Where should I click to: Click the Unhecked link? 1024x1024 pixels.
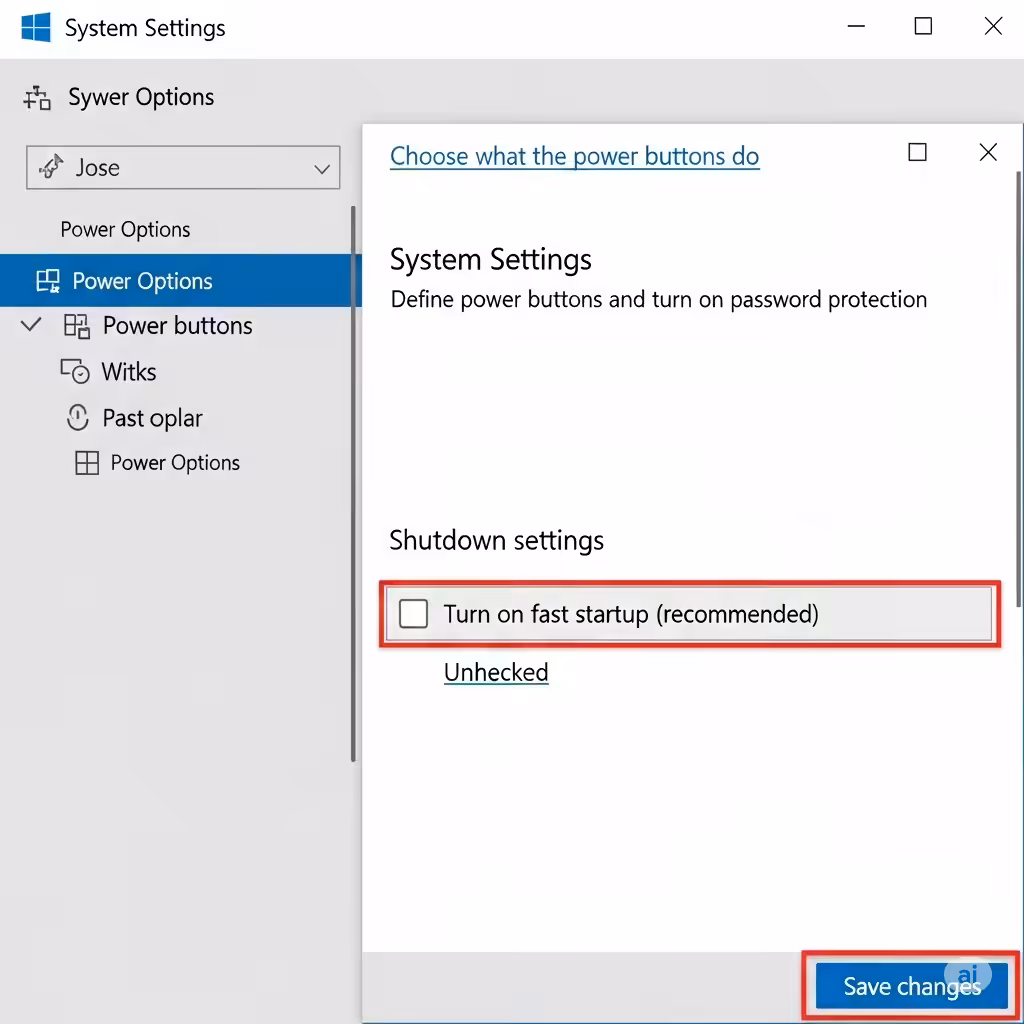click(x=496, y=672)
